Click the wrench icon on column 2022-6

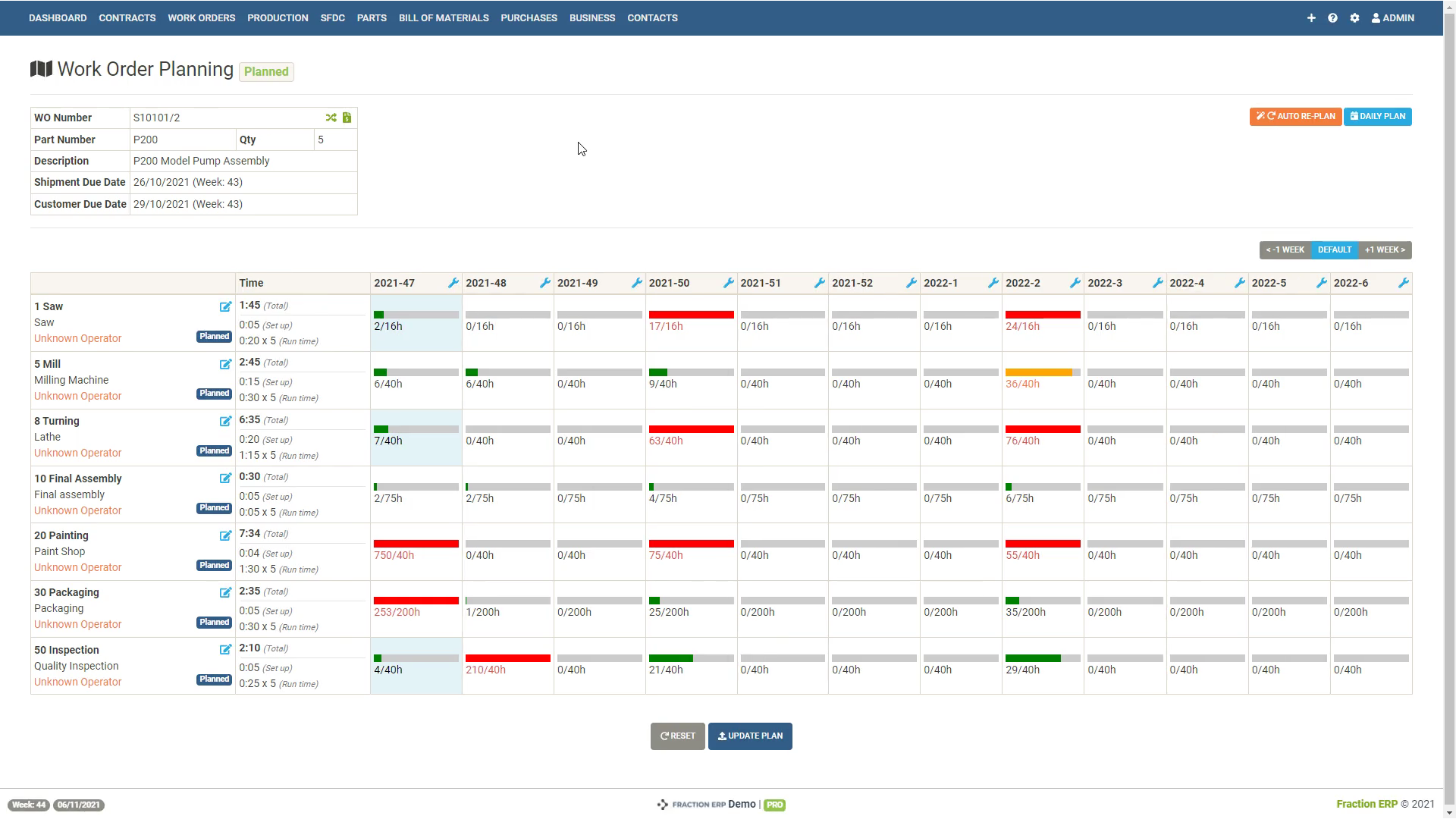1404,283
